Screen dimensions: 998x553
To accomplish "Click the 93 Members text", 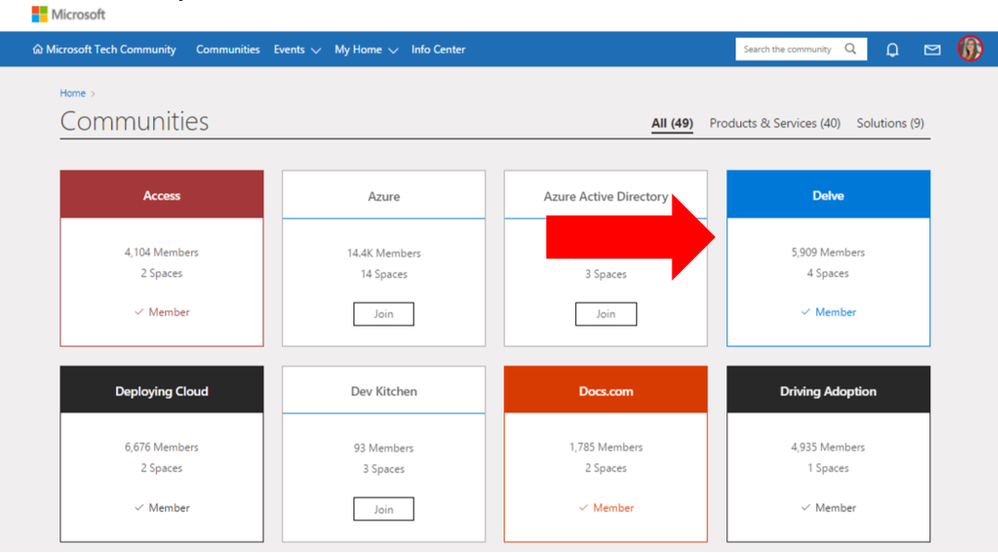I will [x=384, y=448].
